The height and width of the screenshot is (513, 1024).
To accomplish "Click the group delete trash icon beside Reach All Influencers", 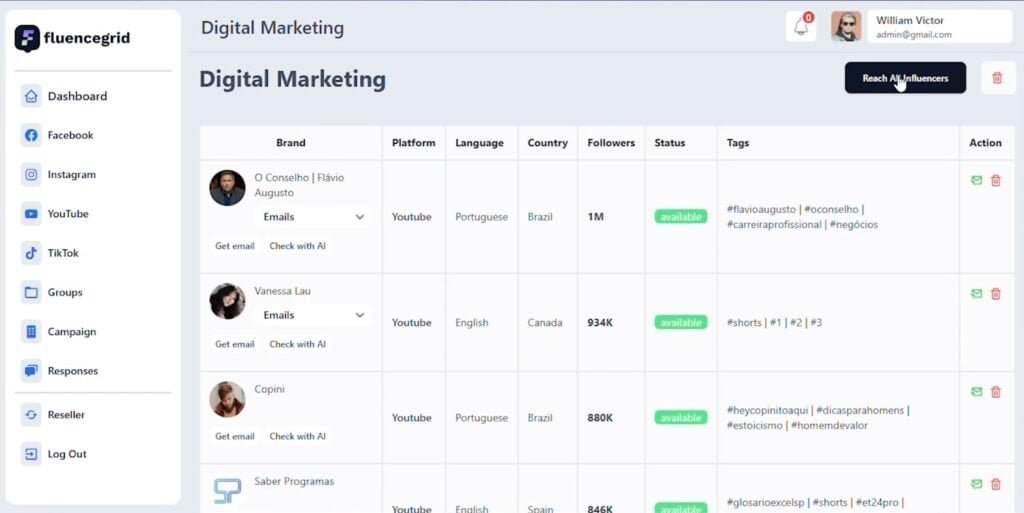I will pos(997,78).
